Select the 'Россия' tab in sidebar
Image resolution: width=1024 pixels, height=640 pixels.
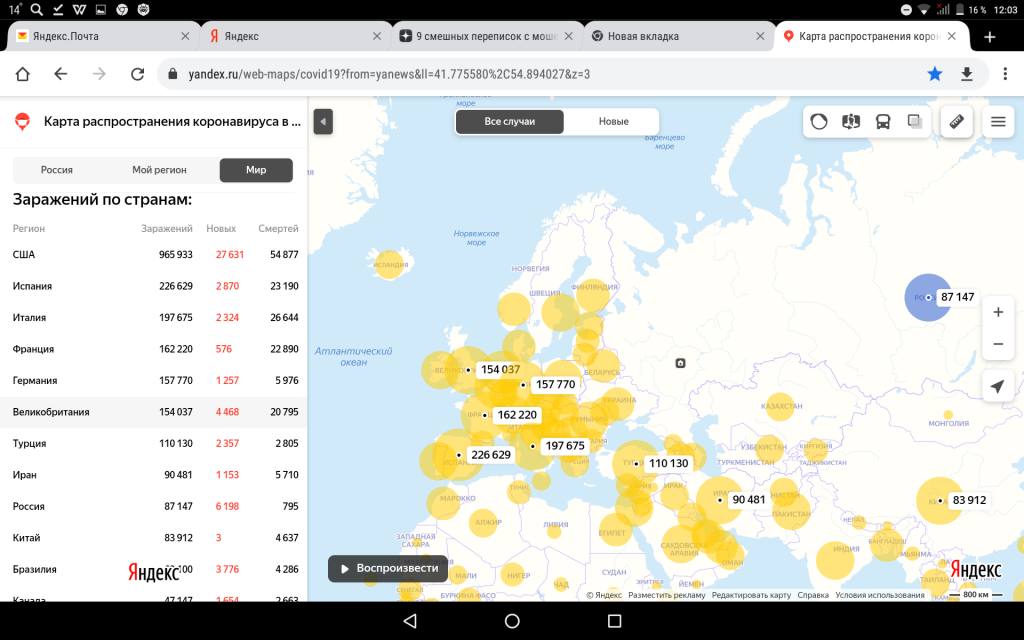(x=56, y=170)
